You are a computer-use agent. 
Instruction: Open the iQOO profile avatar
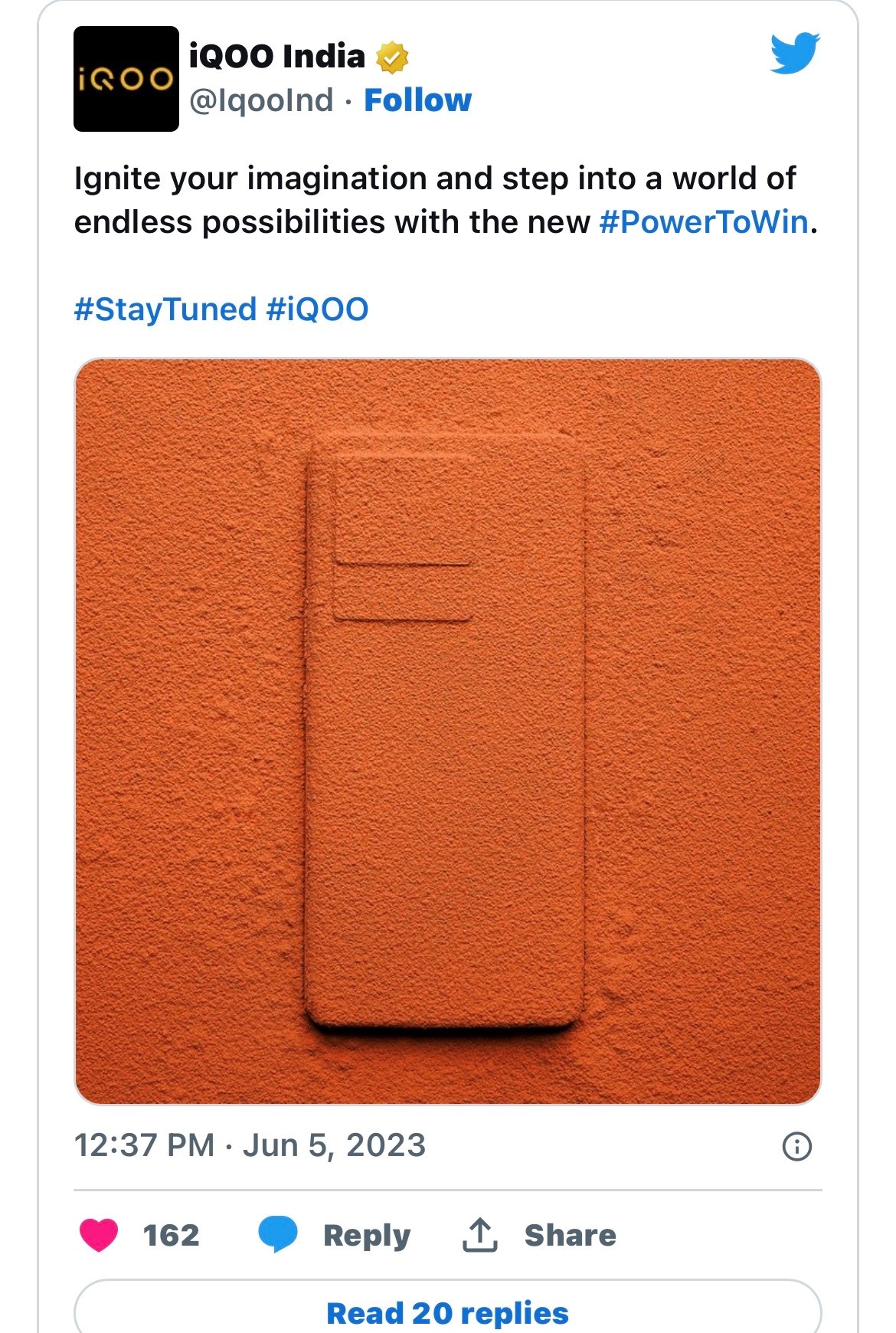(126, 79)
